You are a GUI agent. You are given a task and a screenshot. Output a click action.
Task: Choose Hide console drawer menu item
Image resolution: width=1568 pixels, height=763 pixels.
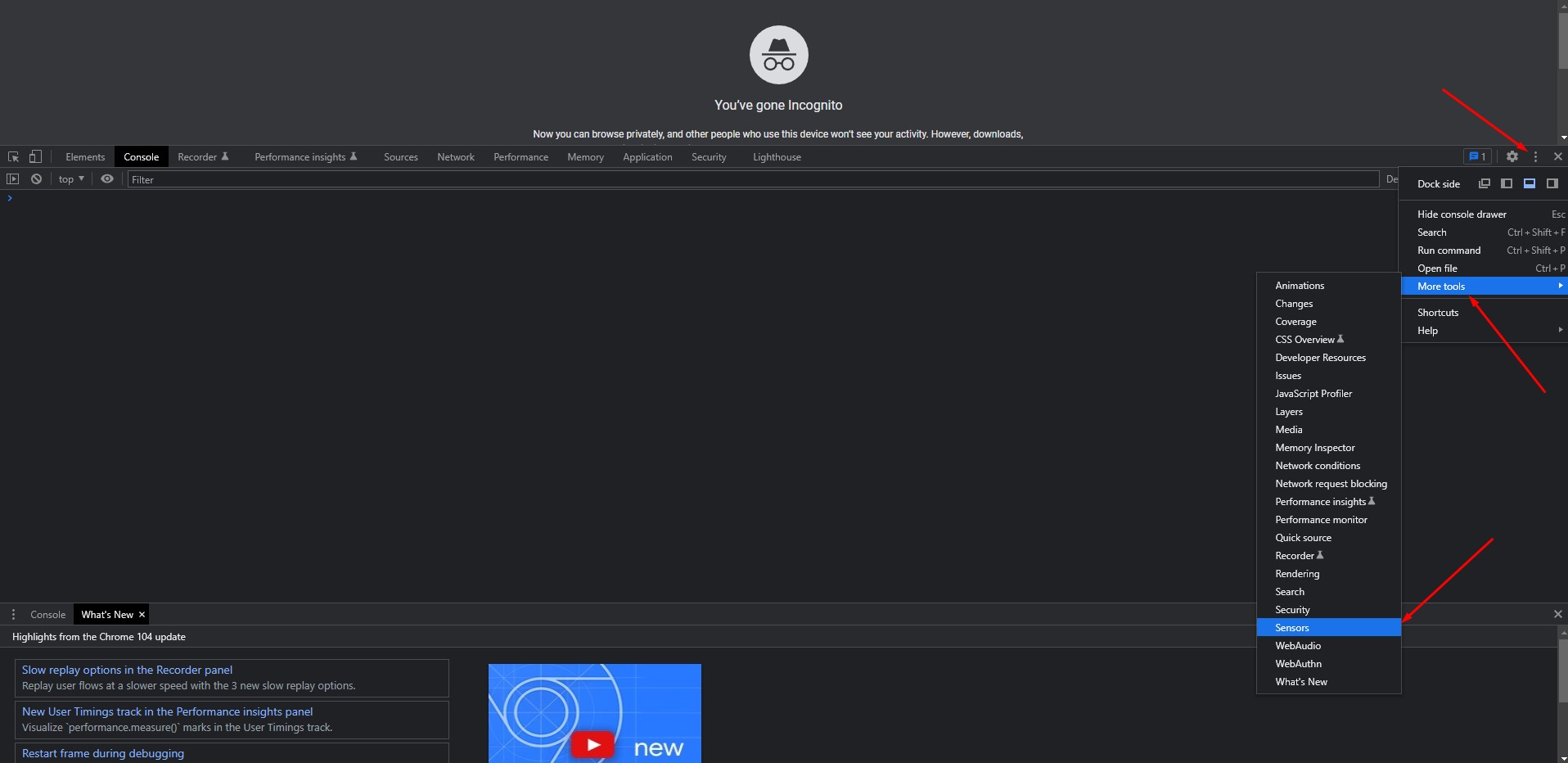[x=1485, y=214]
